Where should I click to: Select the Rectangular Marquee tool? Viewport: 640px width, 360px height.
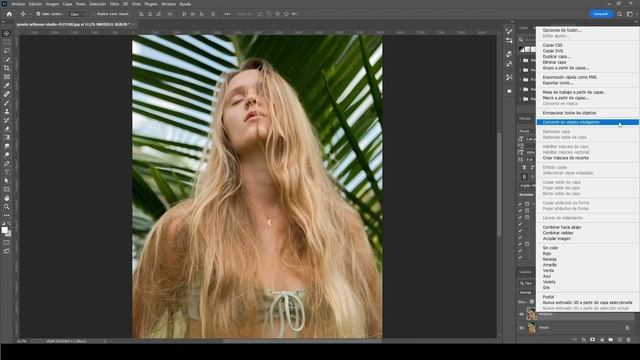7,42
